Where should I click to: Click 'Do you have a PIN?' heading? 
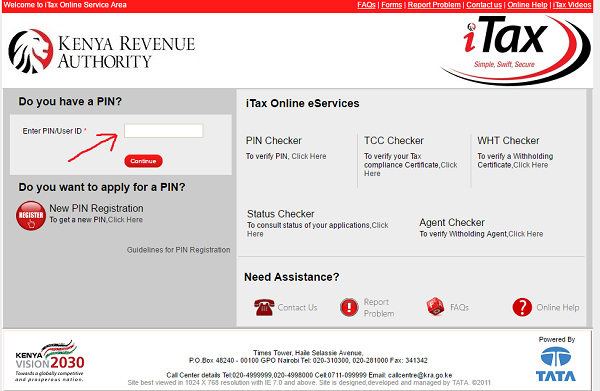pyautogui.click(x=70, y=101)
